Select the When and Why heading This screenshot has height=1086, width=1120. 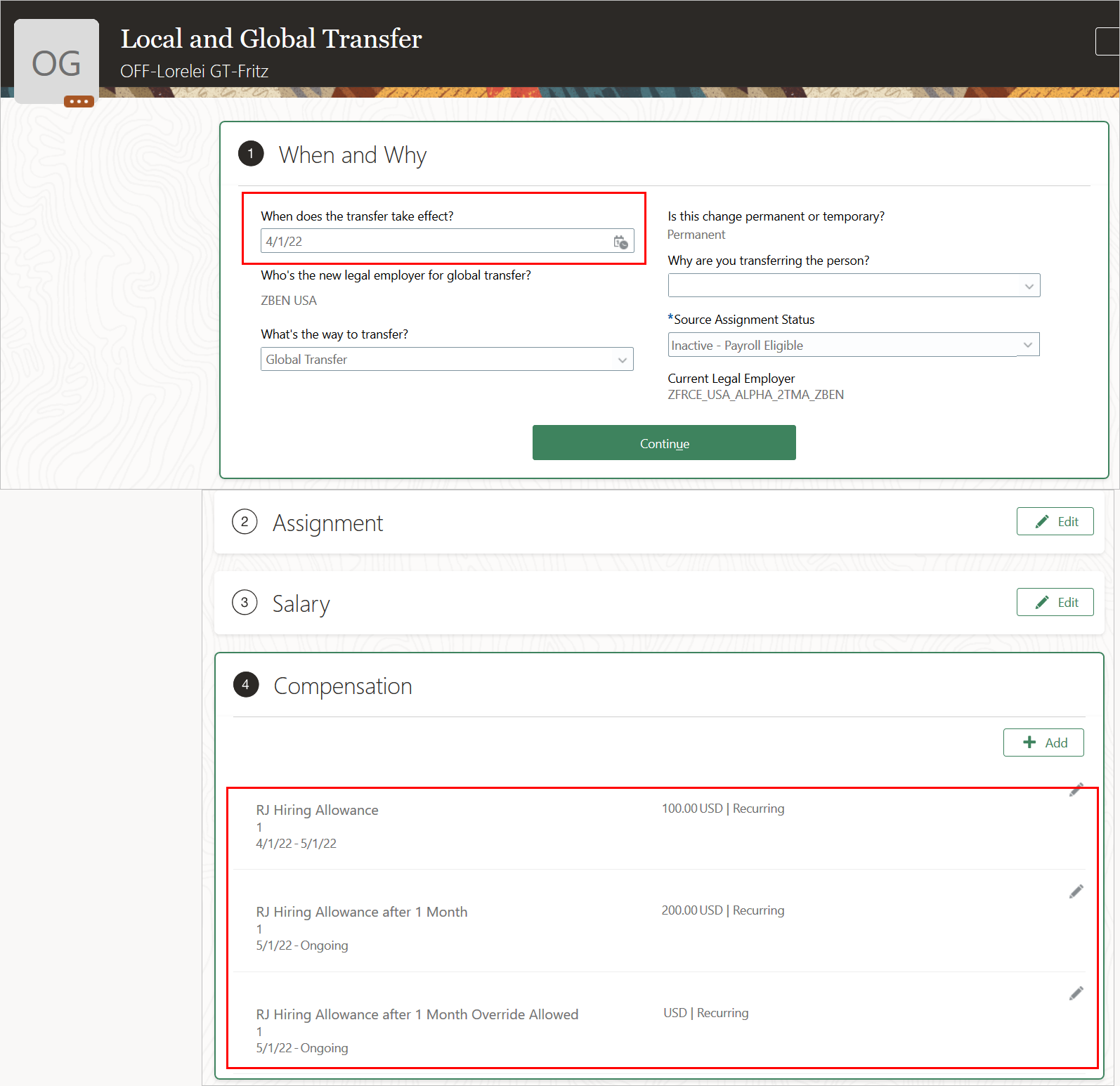pos(352,155)
